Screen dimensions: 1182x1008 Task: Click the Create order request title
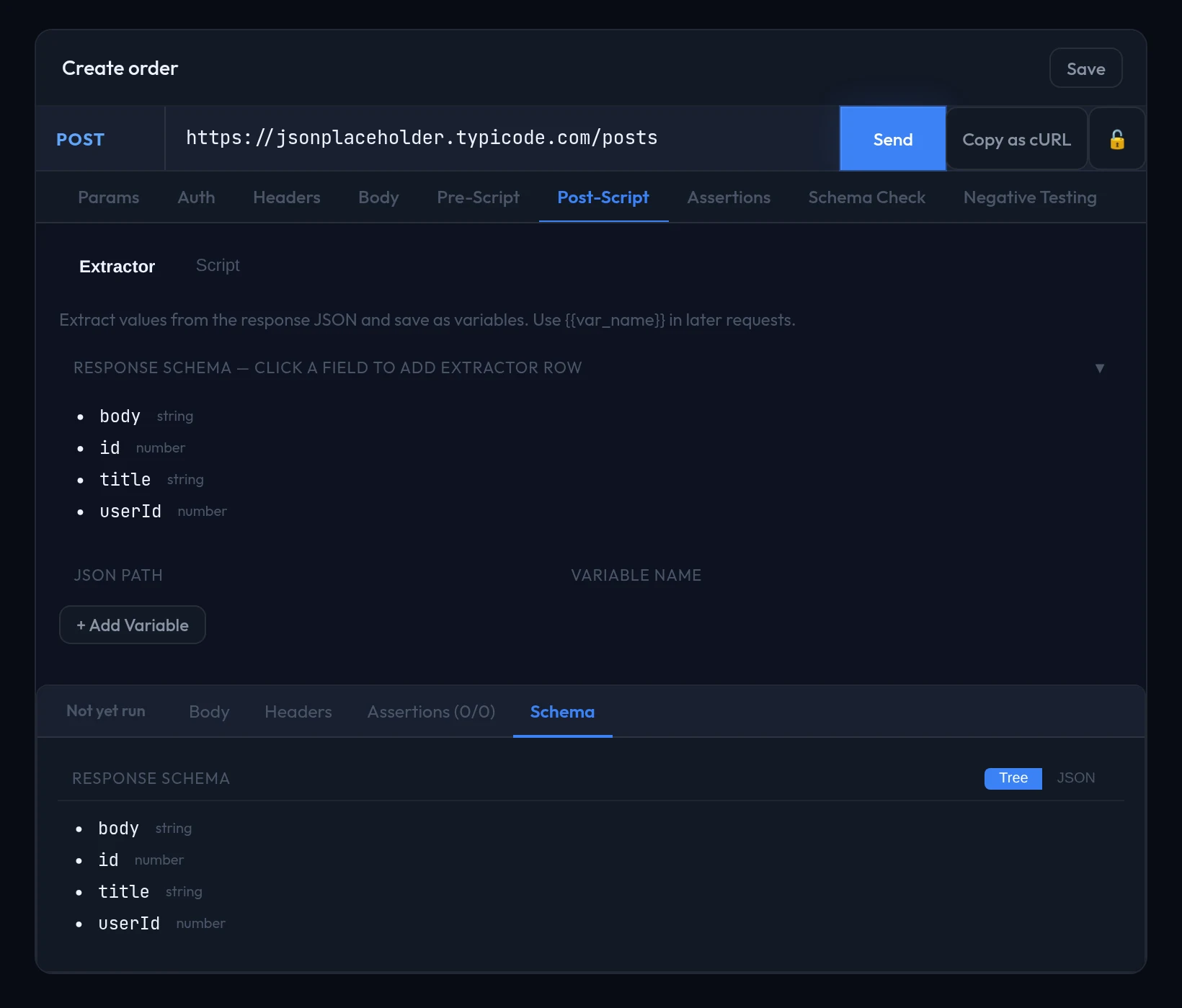[120, 68]
